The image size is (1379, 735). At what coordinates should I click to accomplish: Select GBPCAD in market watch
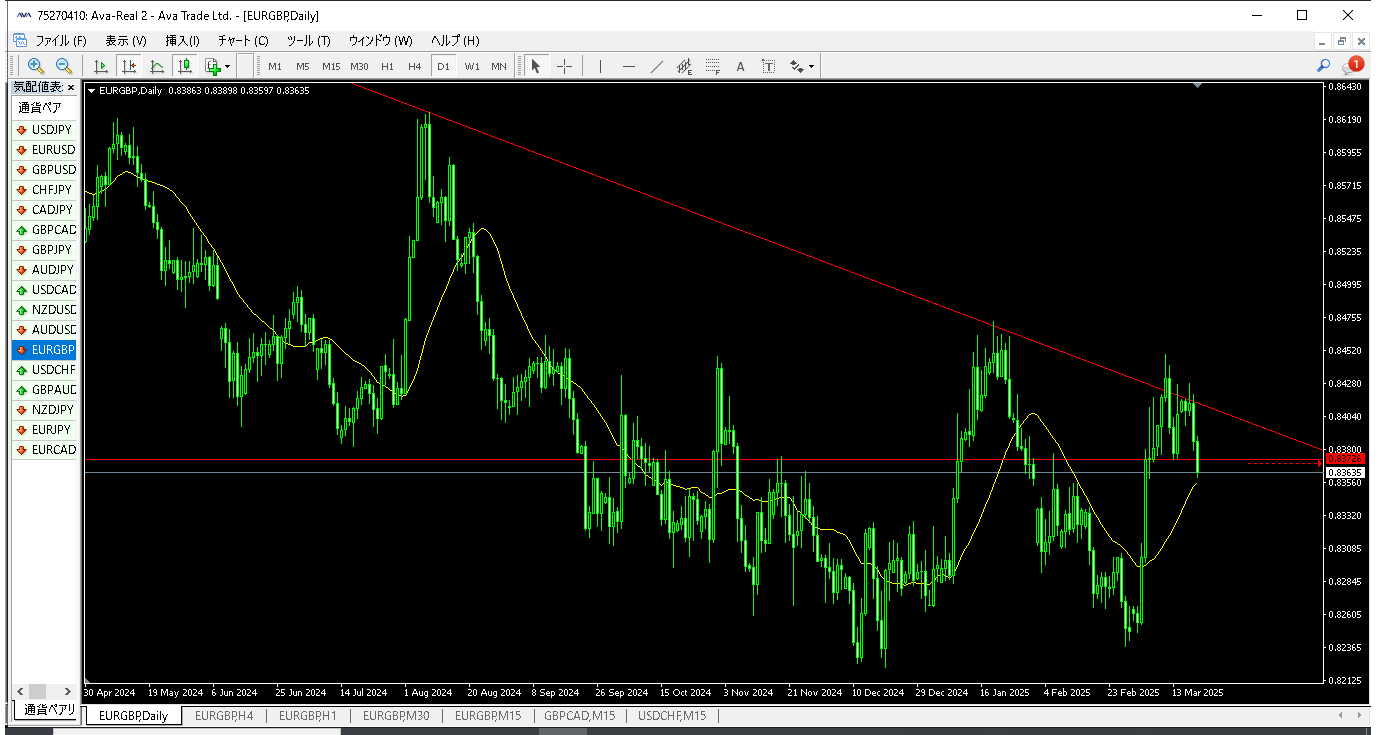pos(44,230)
